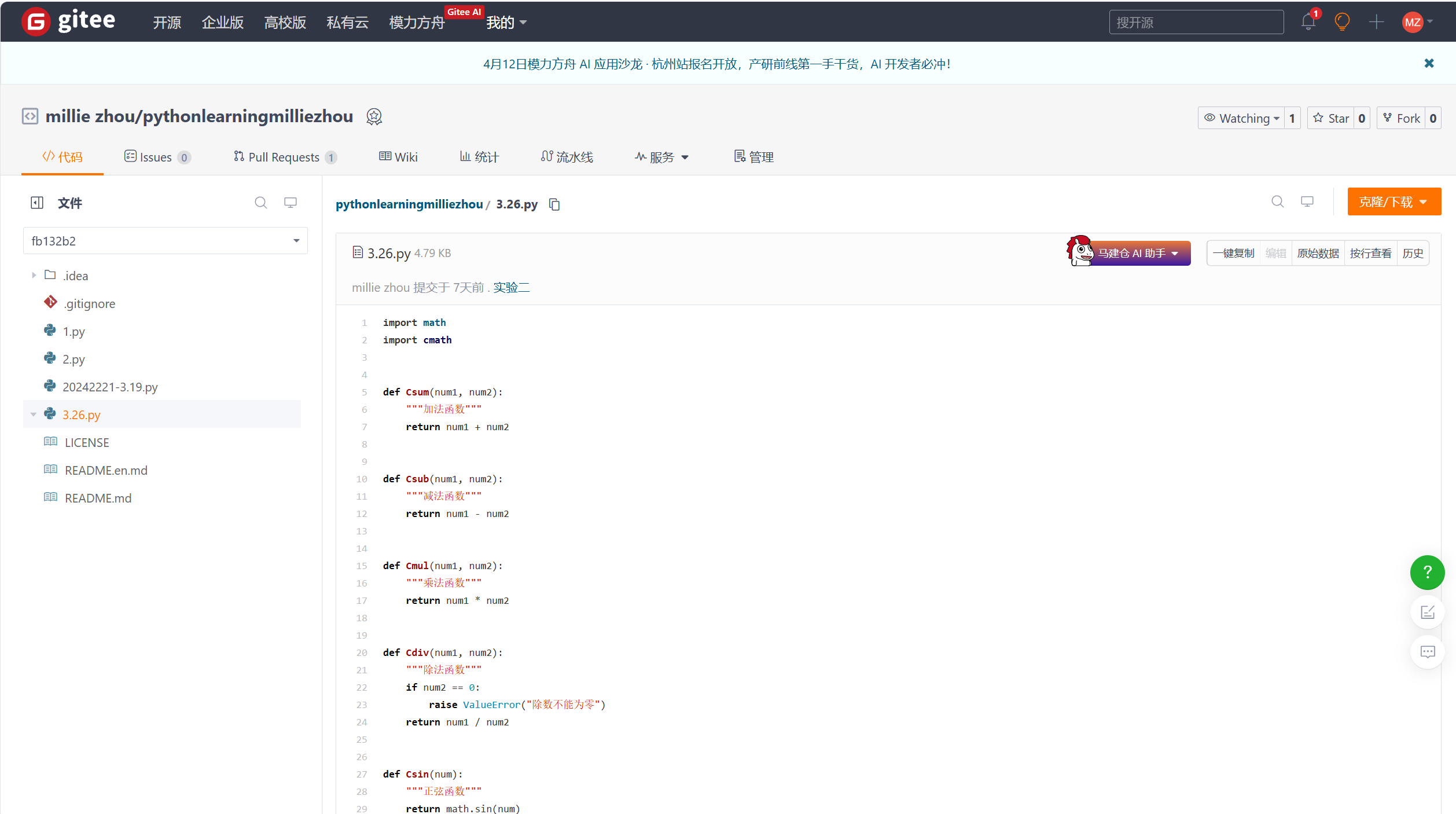Open the 实验二 commit link

[x=511, y=288]
